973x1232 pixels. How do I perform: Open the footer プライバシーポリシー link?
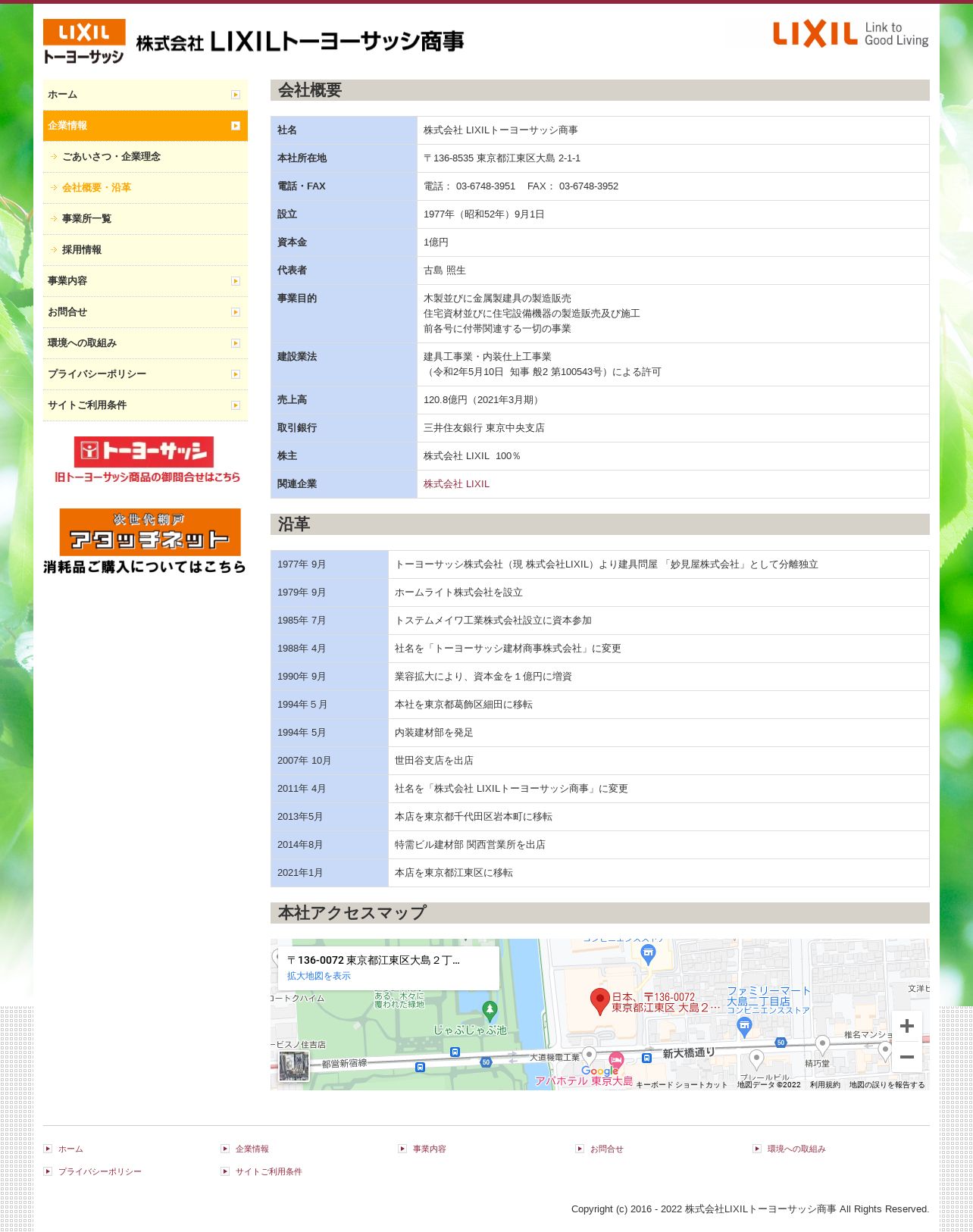pos(100,1172)
